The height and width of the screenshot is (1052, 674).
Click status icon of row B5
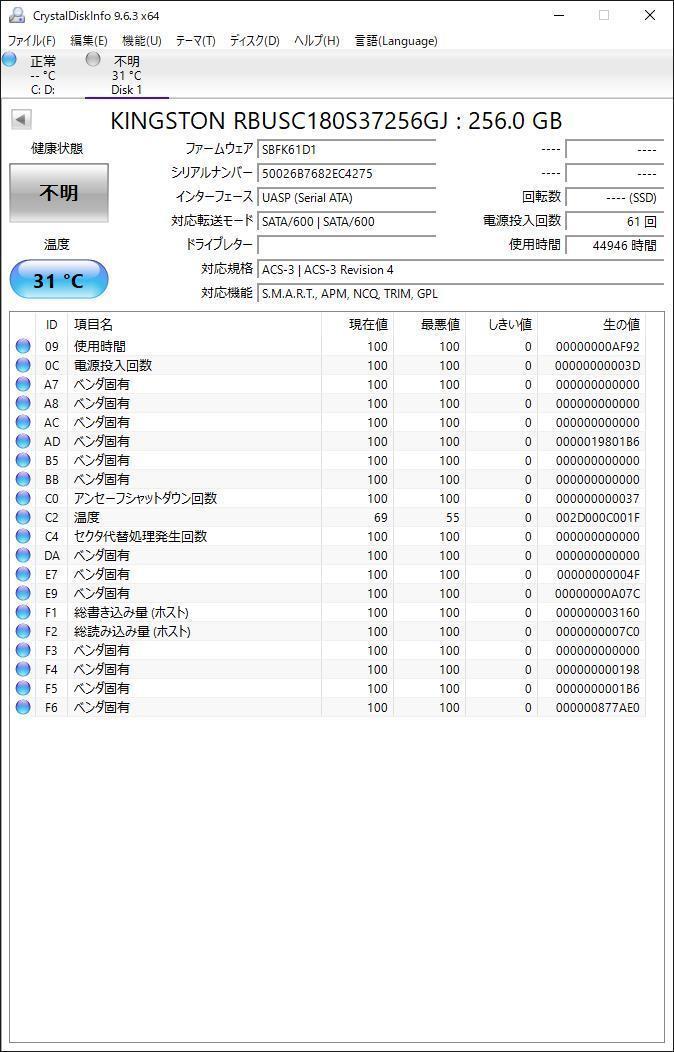click(23, 460)
